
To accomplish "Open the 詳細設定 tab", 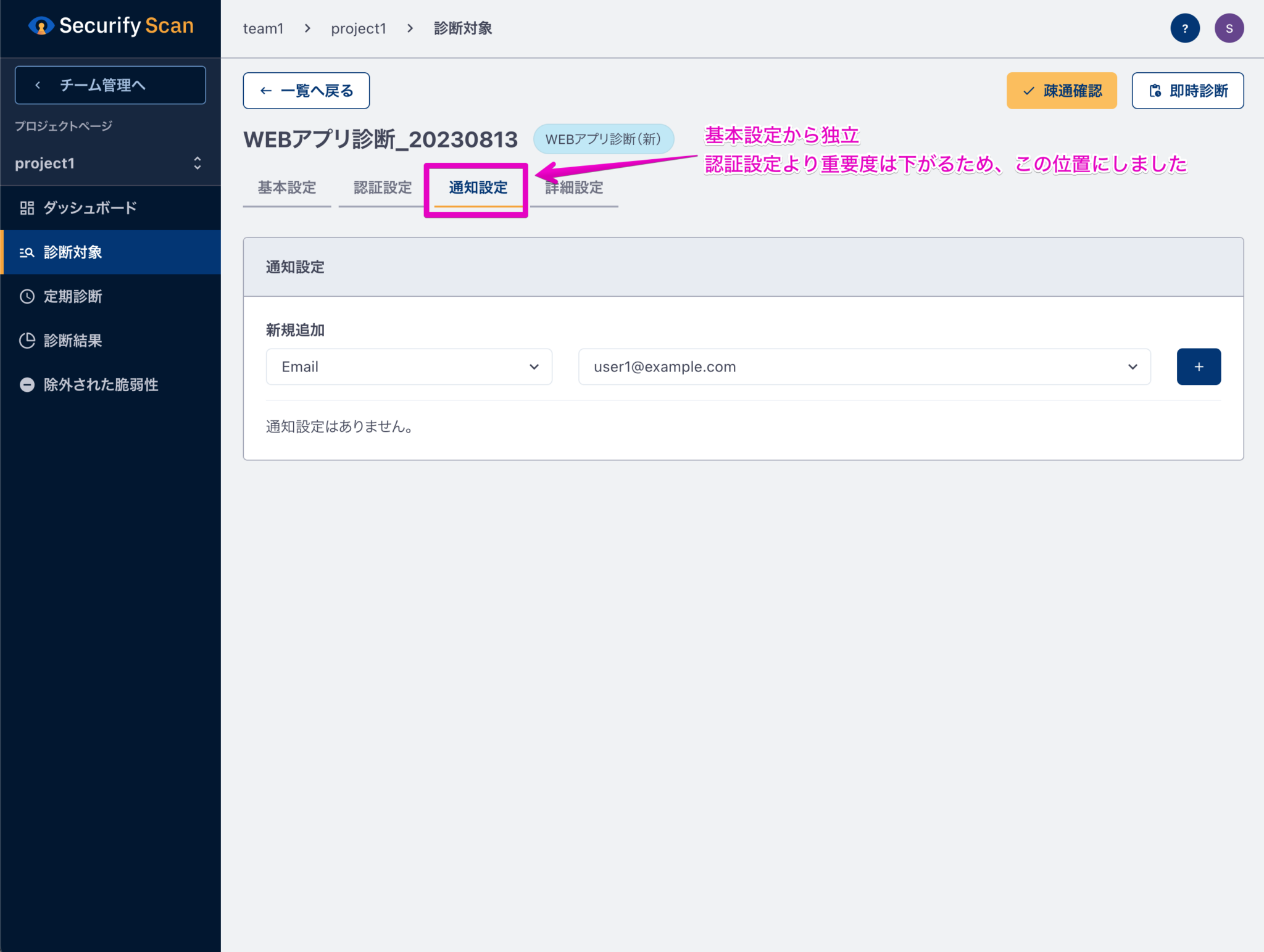I will click(573, 188).
